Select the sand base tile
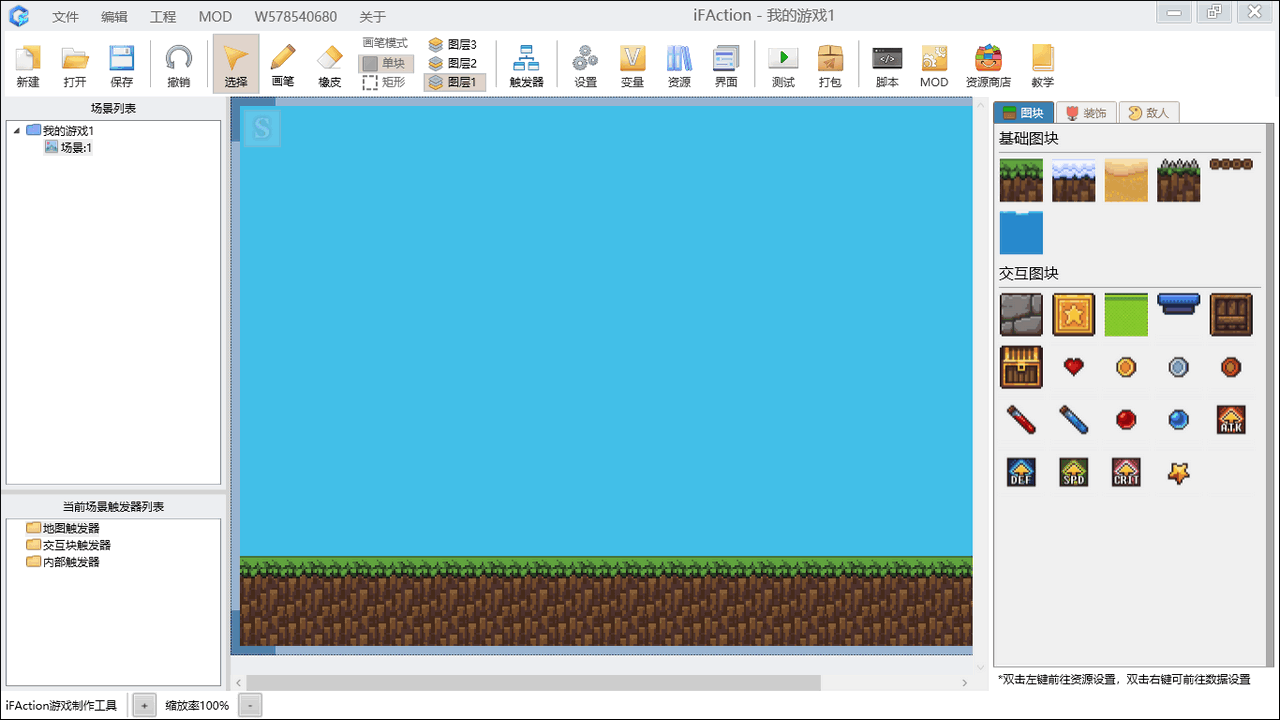1280x720 pixels. [x=1126, y=180]
